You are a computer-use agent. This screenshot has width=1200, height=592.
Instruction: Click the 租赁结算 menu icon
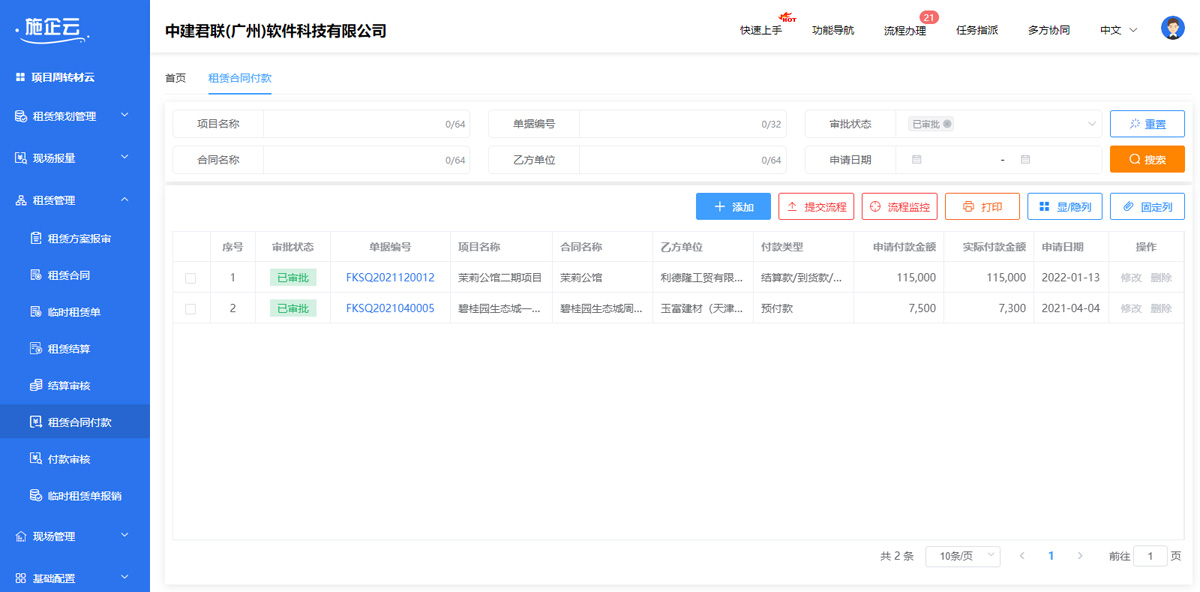pyautogui.click(x=36, y=349)
